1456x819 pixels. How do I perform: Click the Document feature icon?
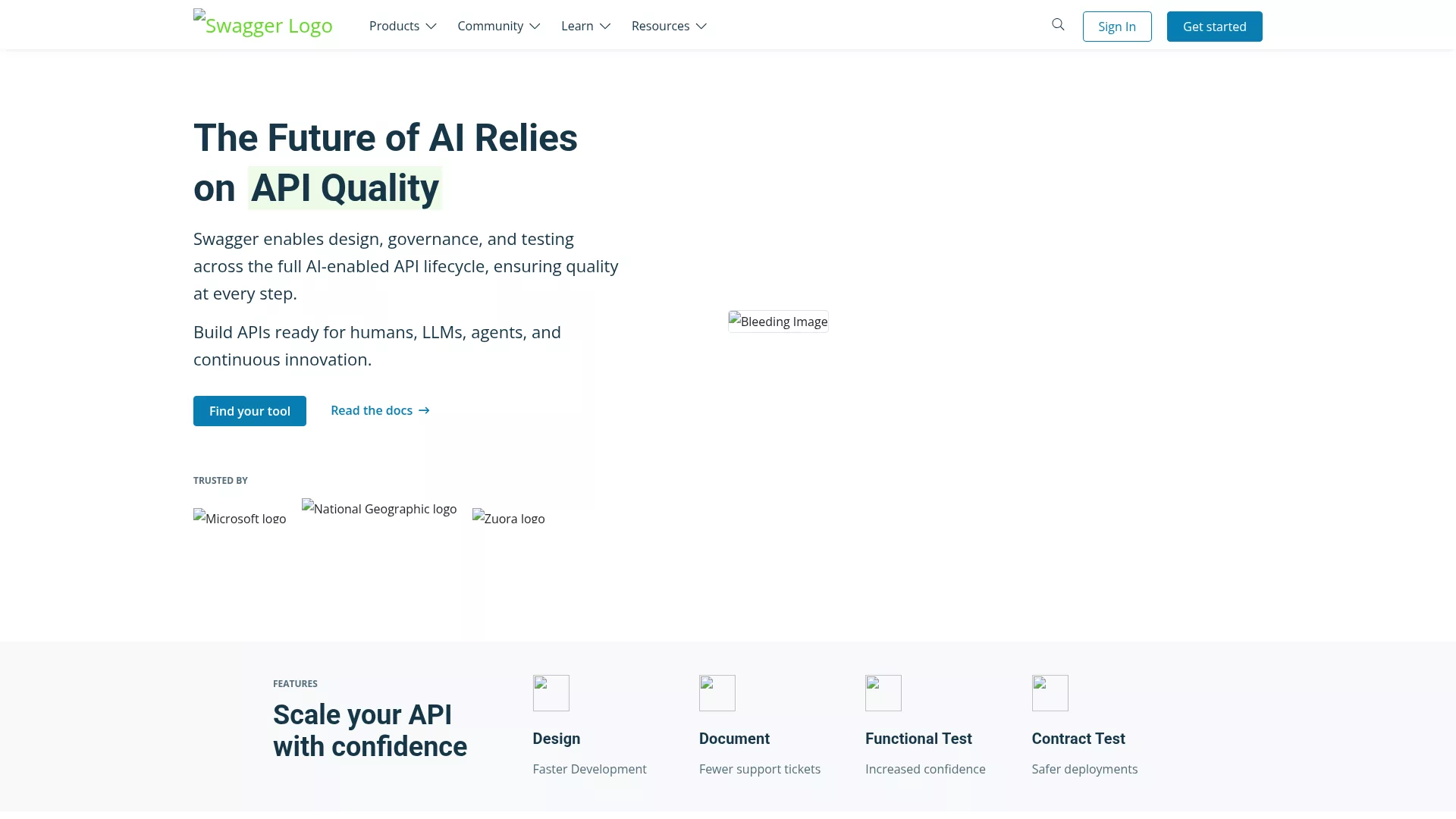(717, 693)
